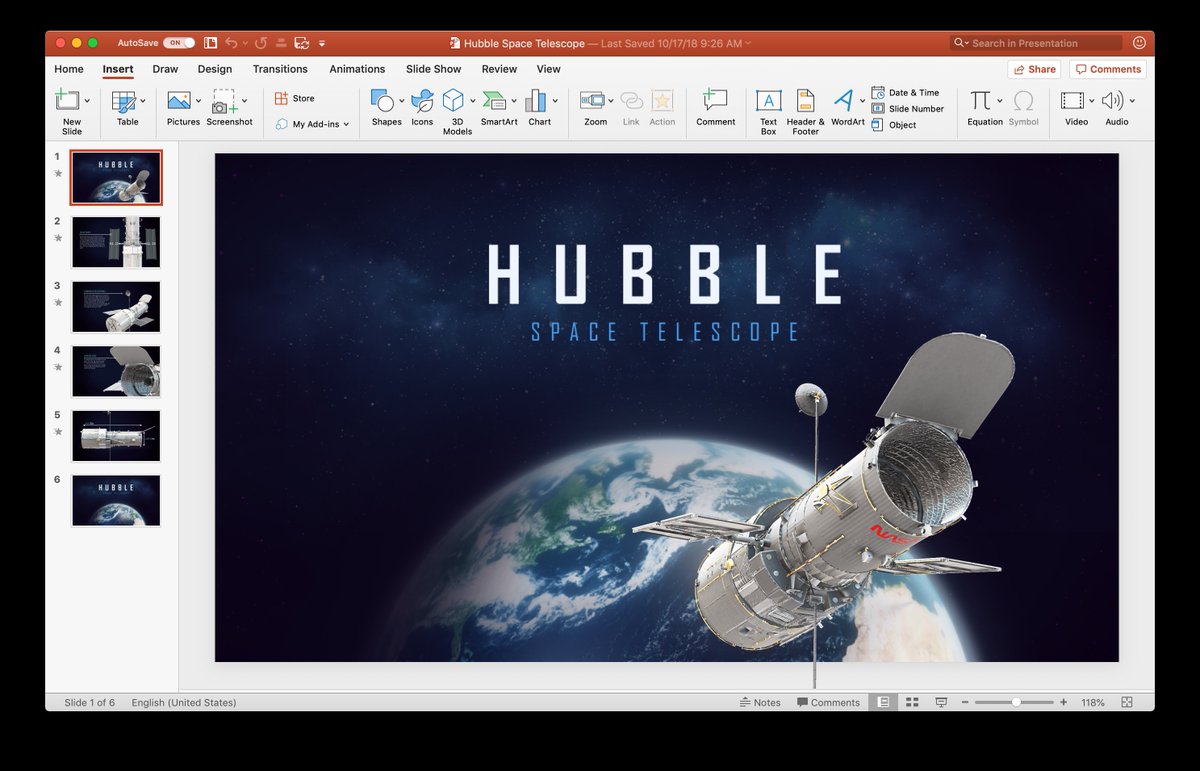The height and width of the screenshot is (771, 1200).
Task: Click the zoom out minus button
Action: tap(965, 703)
